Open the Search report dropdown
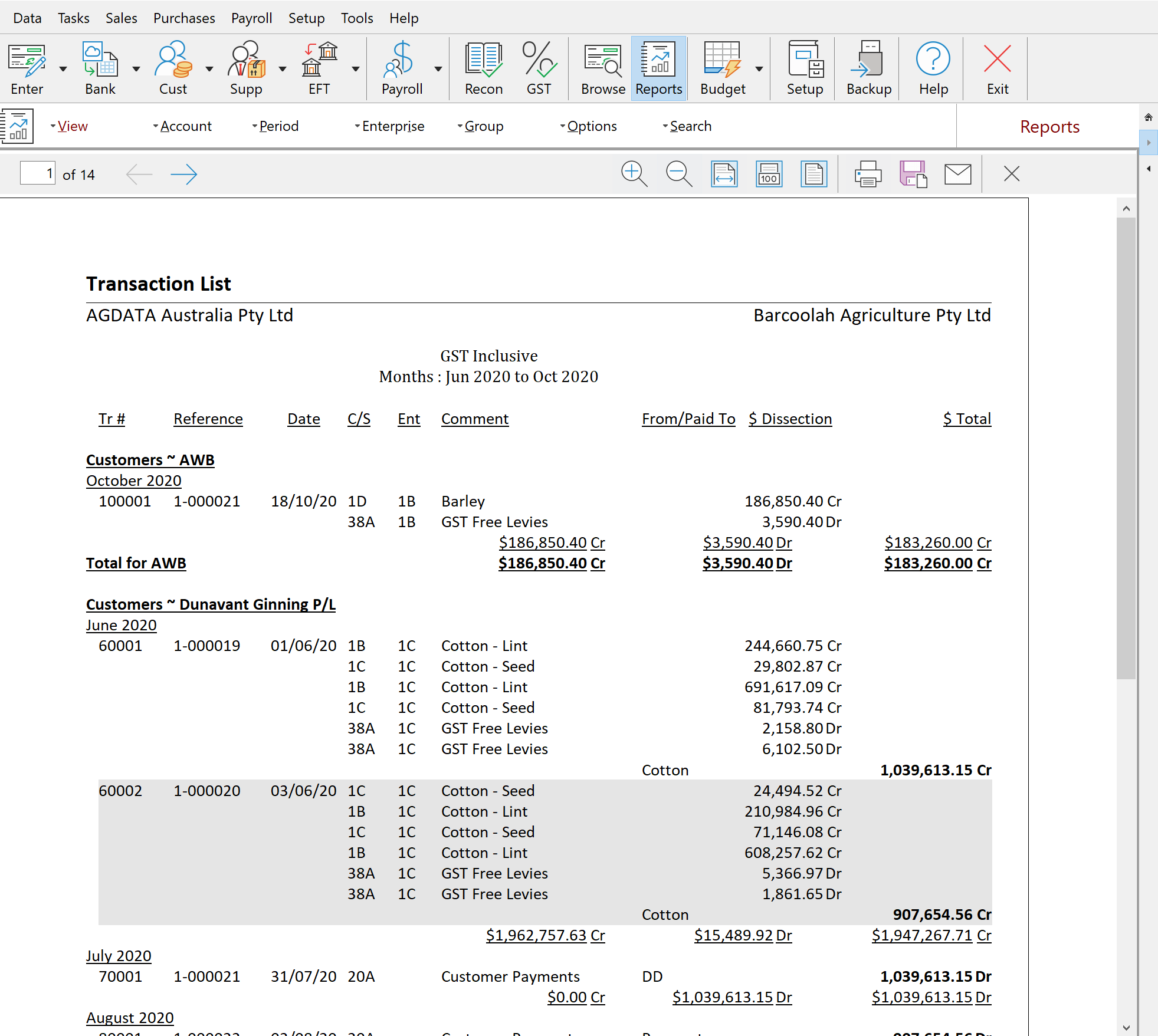1158x1036 pixels. click(x=687, y=126)
